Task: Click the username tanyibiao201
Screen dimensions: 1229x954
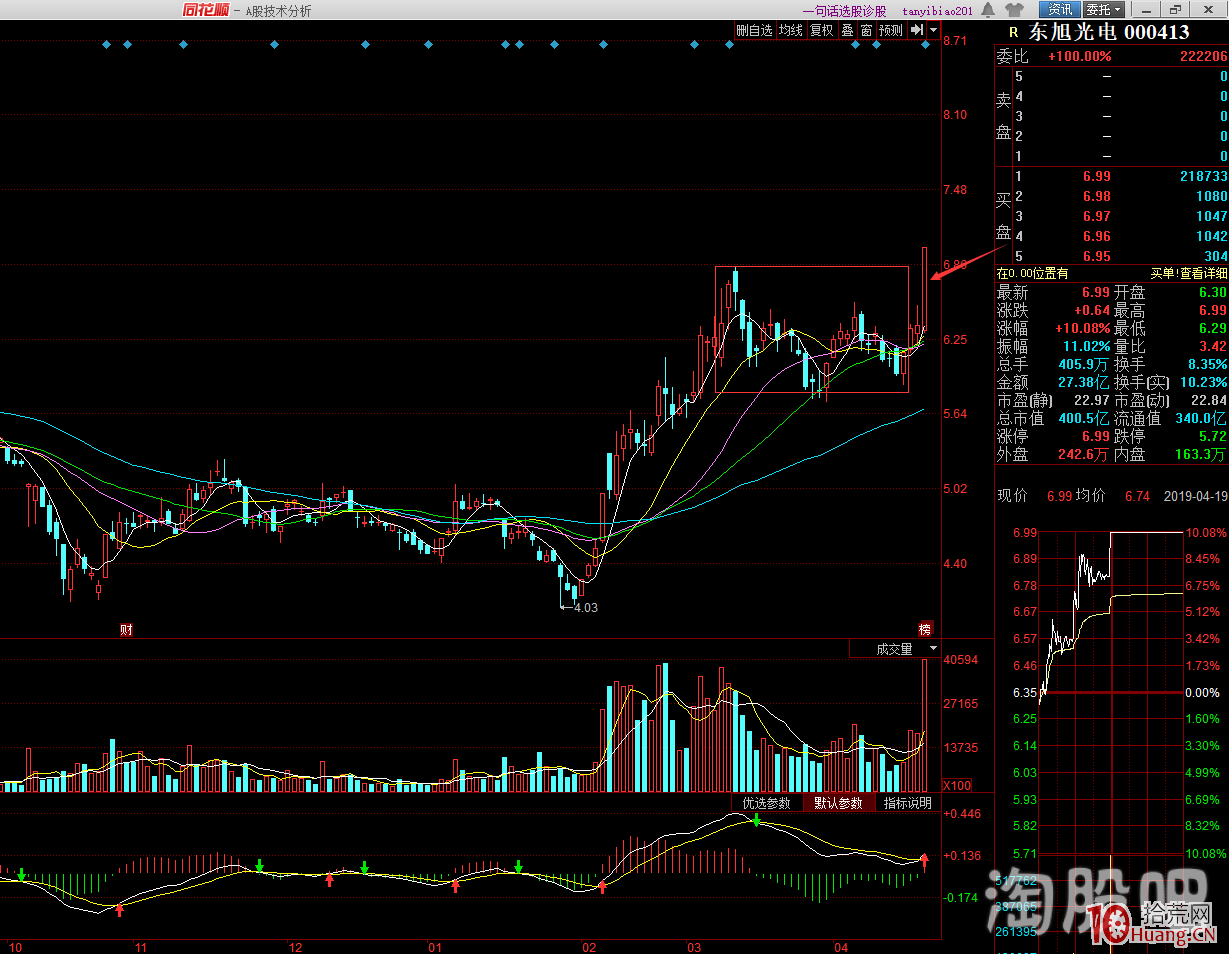Action: (938, 11)
